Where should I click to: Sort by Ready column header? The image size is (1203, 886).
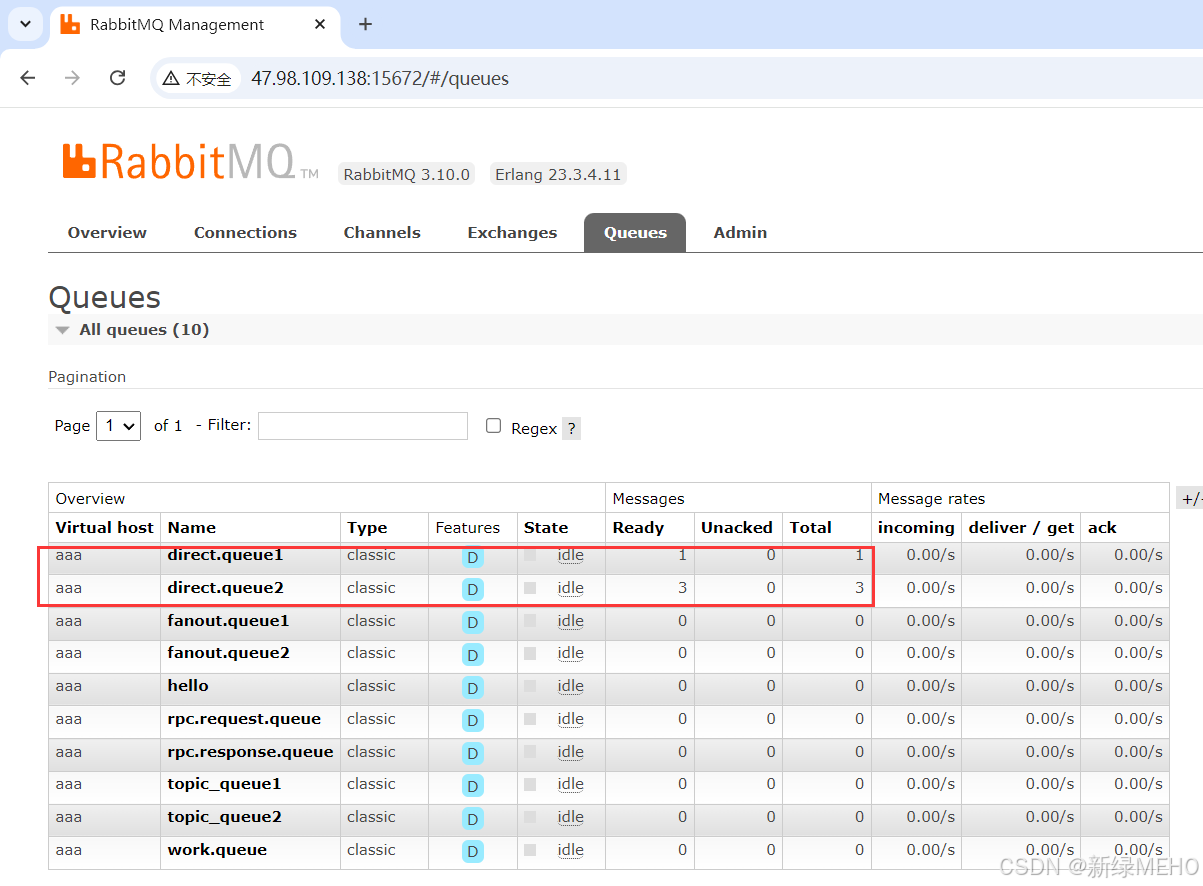coord(638,527)
